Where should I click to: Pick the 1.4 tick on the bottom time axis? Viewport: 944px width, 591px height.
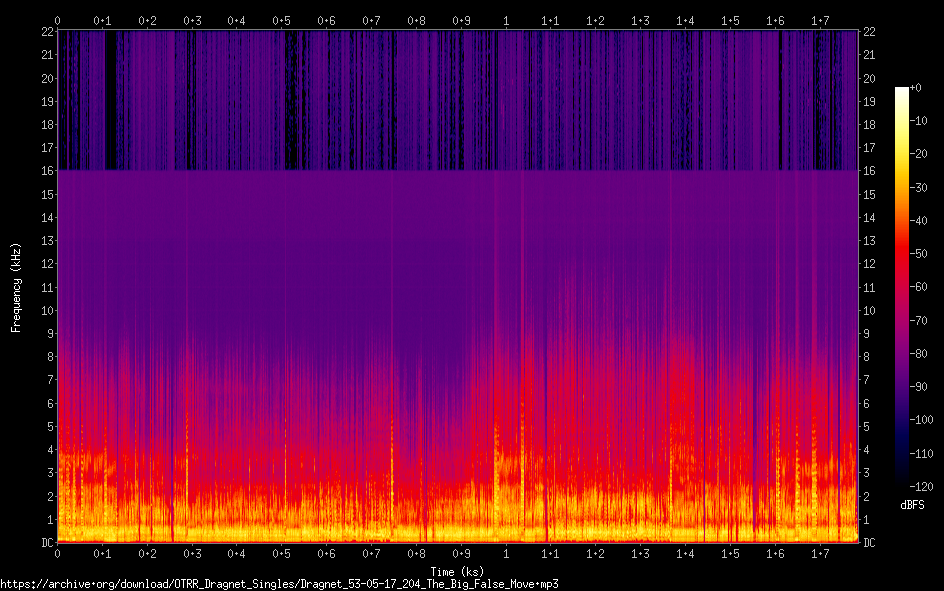[685, 554]
